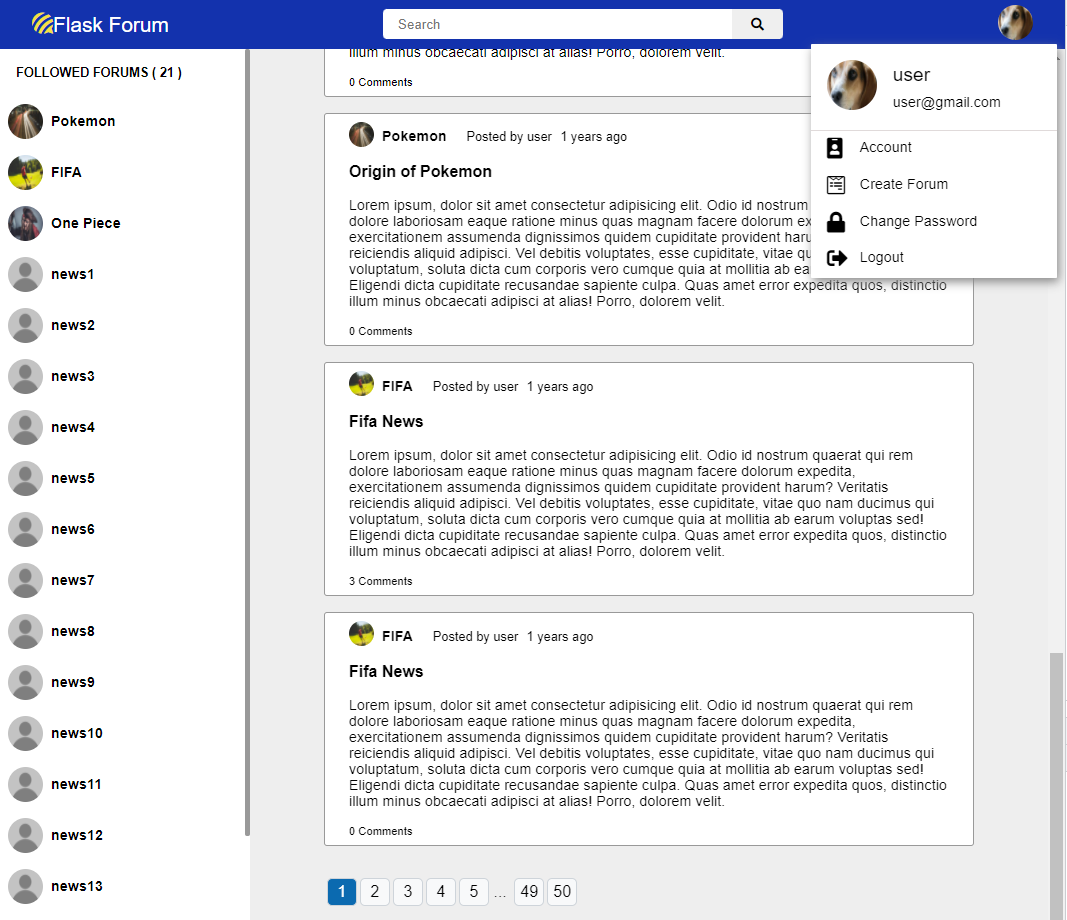The width and height of the screenshot is (1067, 920).
Task: Click the sidebar followed forums scrollbar
Action: click(x=247, y=450)
